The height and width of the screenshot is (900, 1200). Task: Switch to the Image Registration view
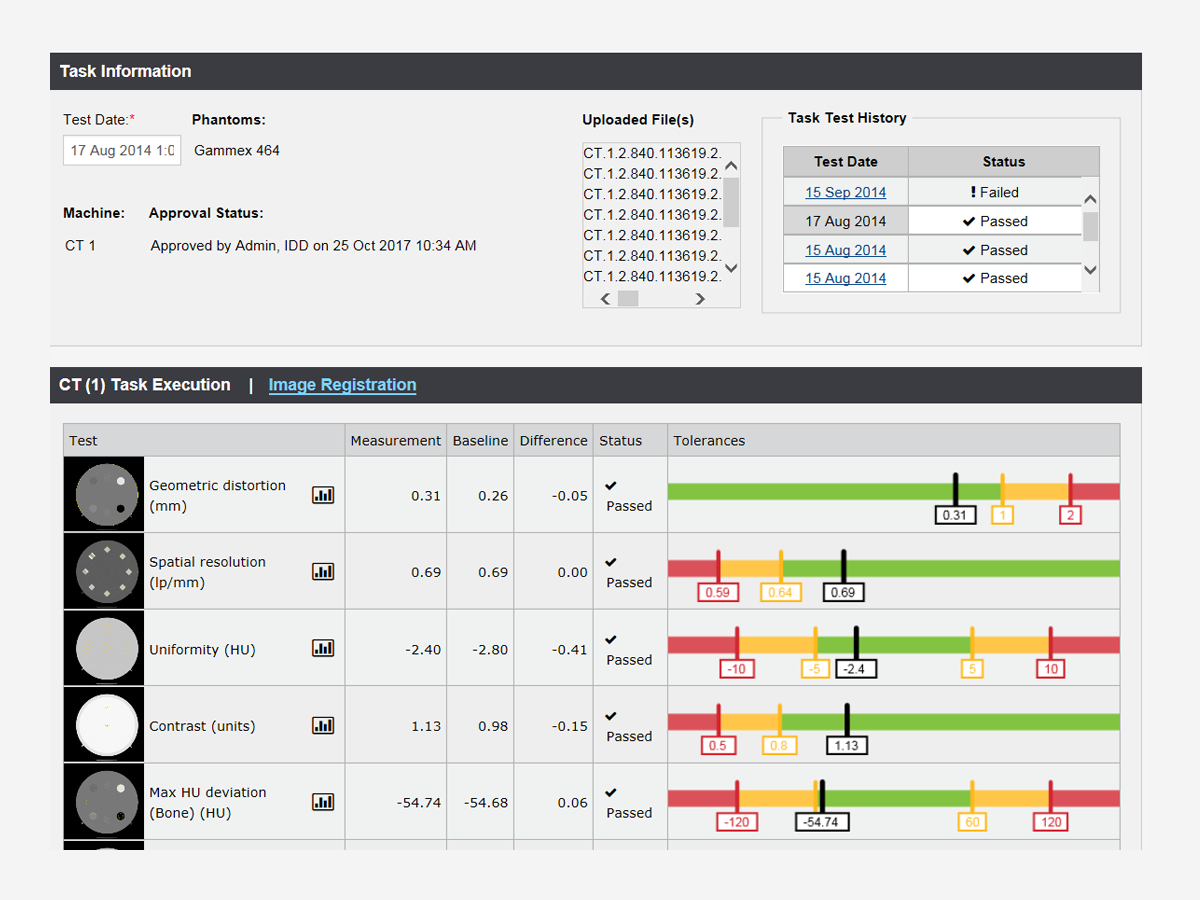click(x=342, y=384)
